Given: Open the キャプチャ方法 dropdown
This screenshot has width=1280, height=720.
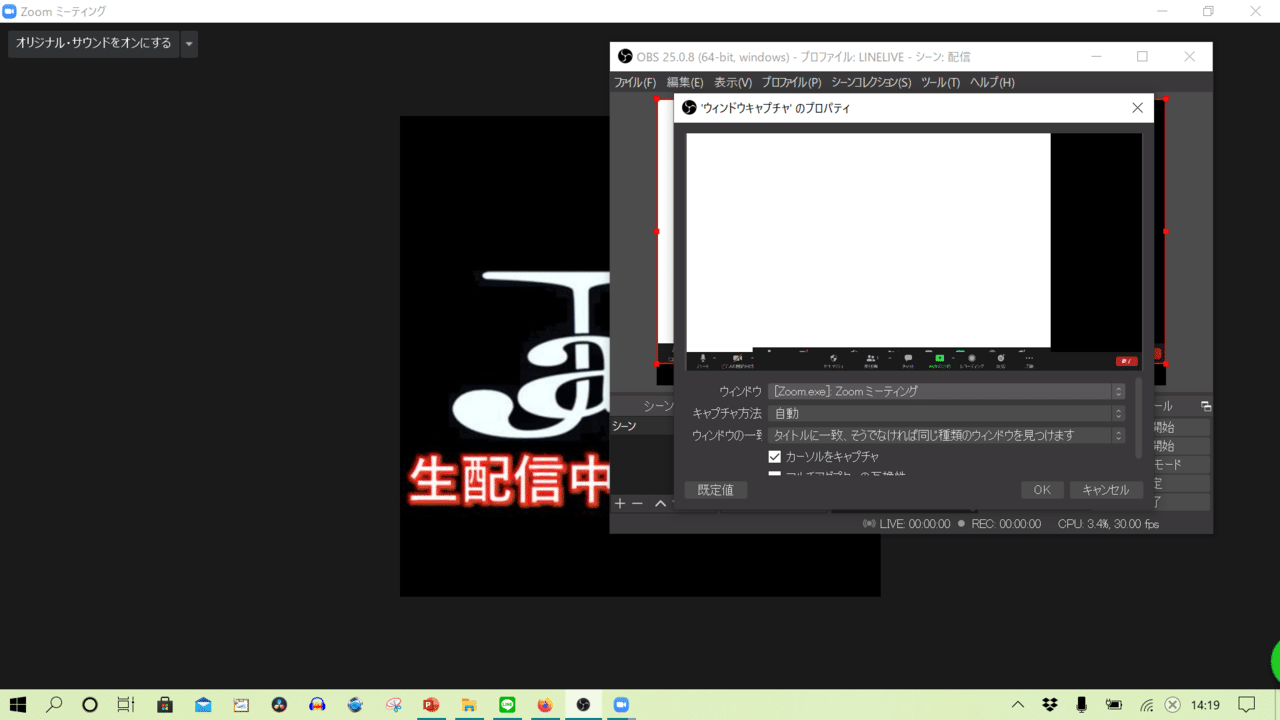Looking at the screenshot, I should (947, 413).
